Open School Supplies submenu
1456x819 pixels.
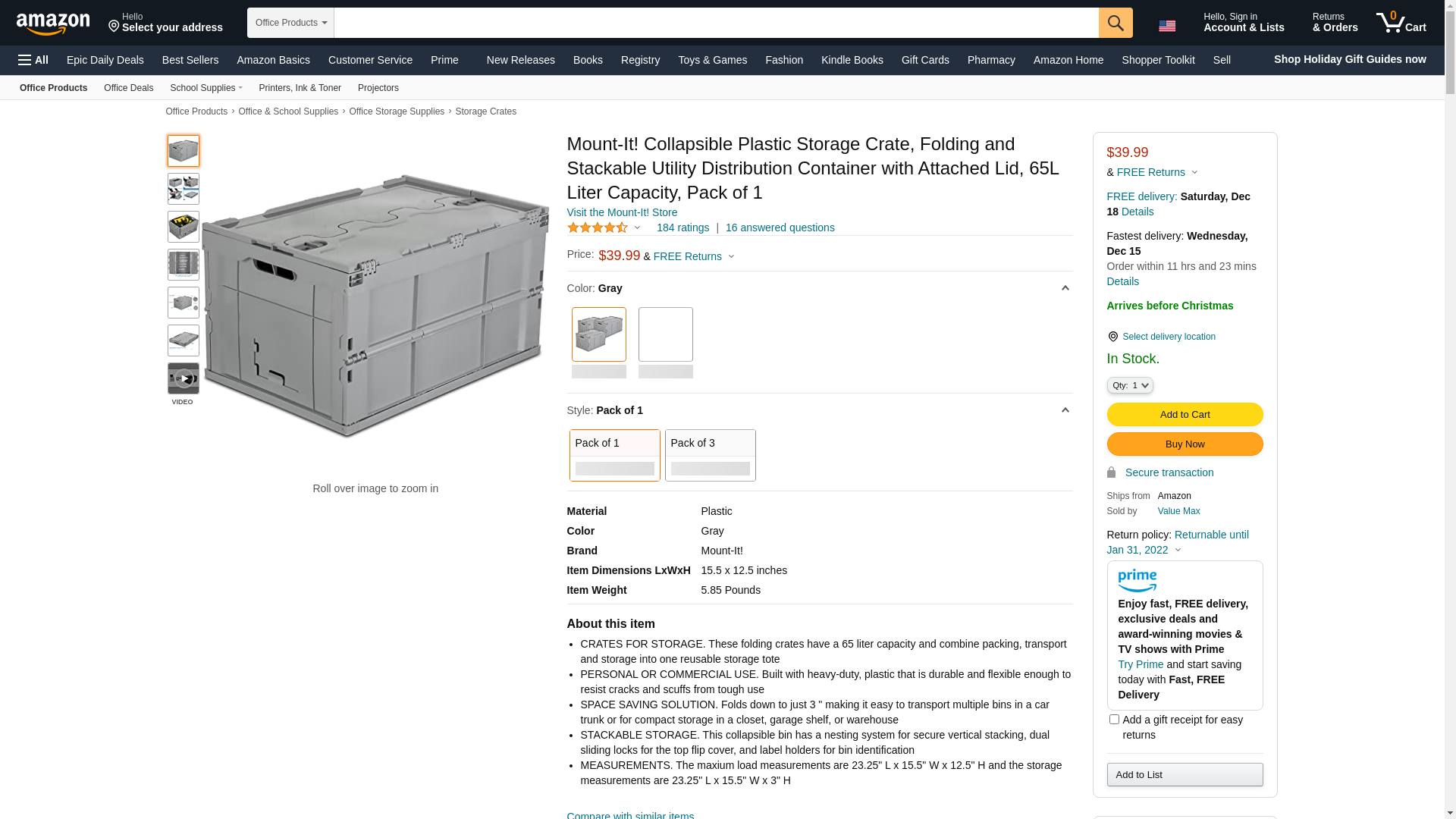tap(206, 88)
